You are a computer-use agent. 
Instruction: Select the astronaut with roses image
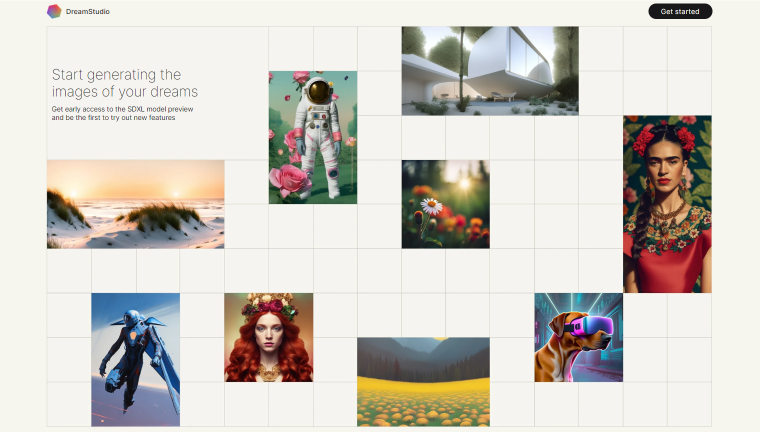(313, 137)
